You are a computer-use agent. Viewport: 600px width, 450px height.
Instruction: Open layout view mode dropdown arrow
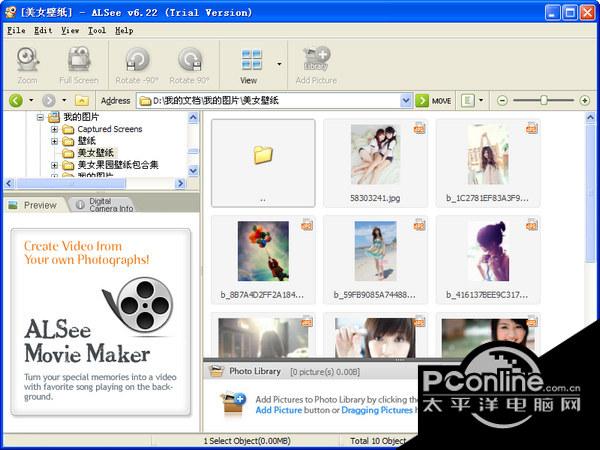(481, 100)
